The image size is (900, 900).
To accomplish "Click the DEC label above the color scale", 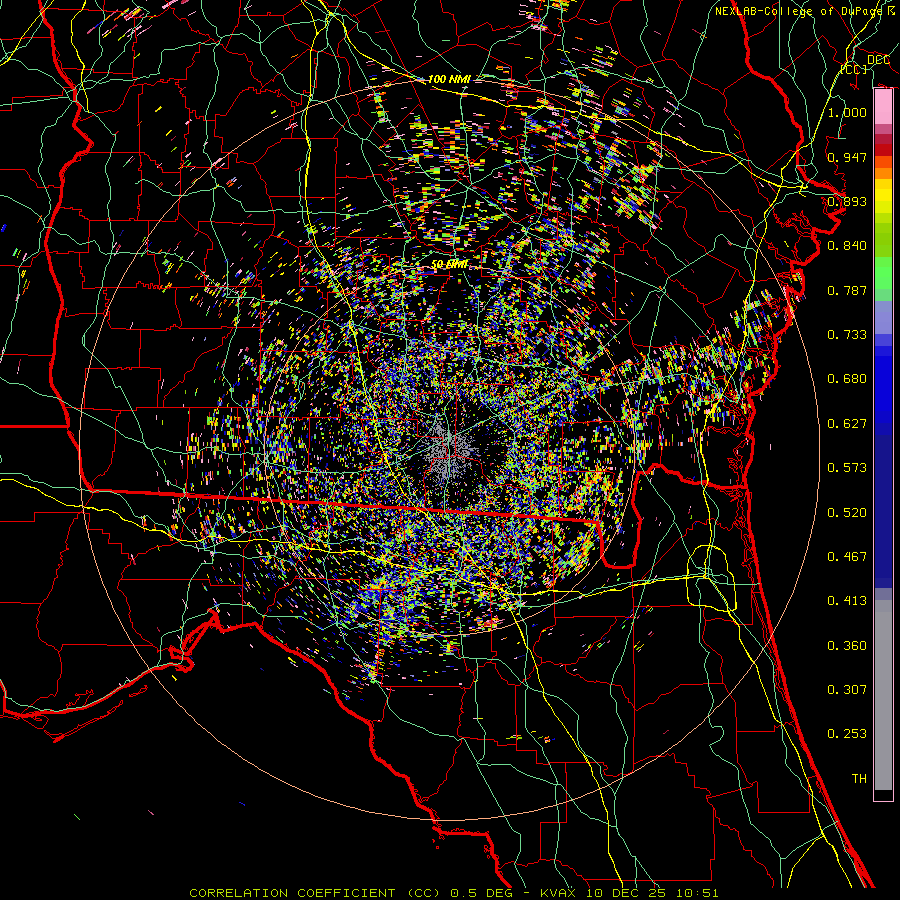I will [x=878, y=60].
